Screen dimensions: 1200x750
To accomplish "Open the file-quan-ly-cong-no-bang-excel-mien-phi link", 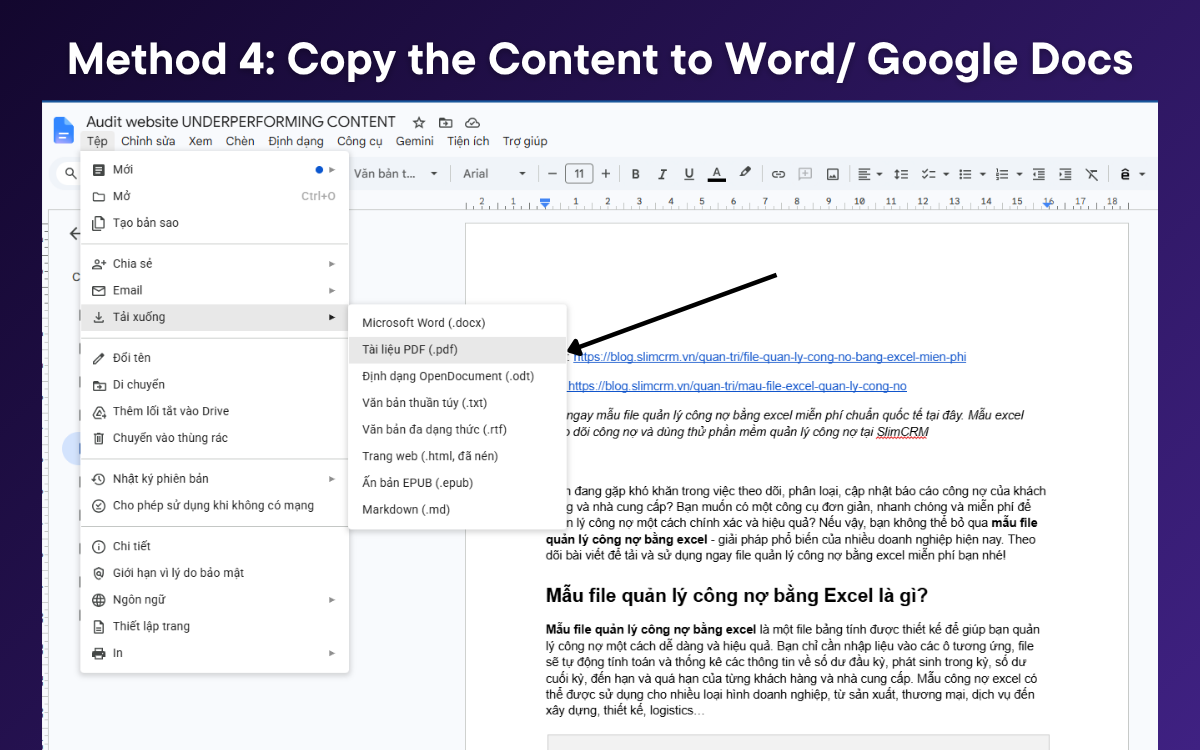I will click(769, 357).
